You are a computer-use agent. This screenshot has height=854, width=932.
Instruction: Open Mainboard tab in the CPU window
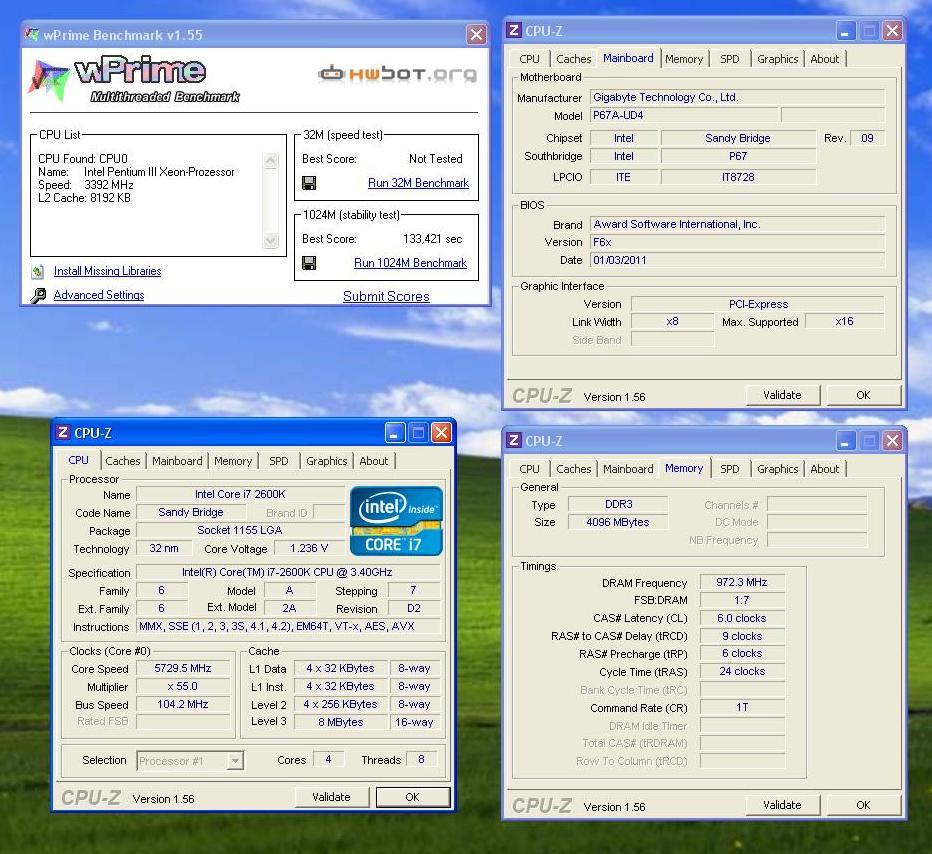coord(177,461)
